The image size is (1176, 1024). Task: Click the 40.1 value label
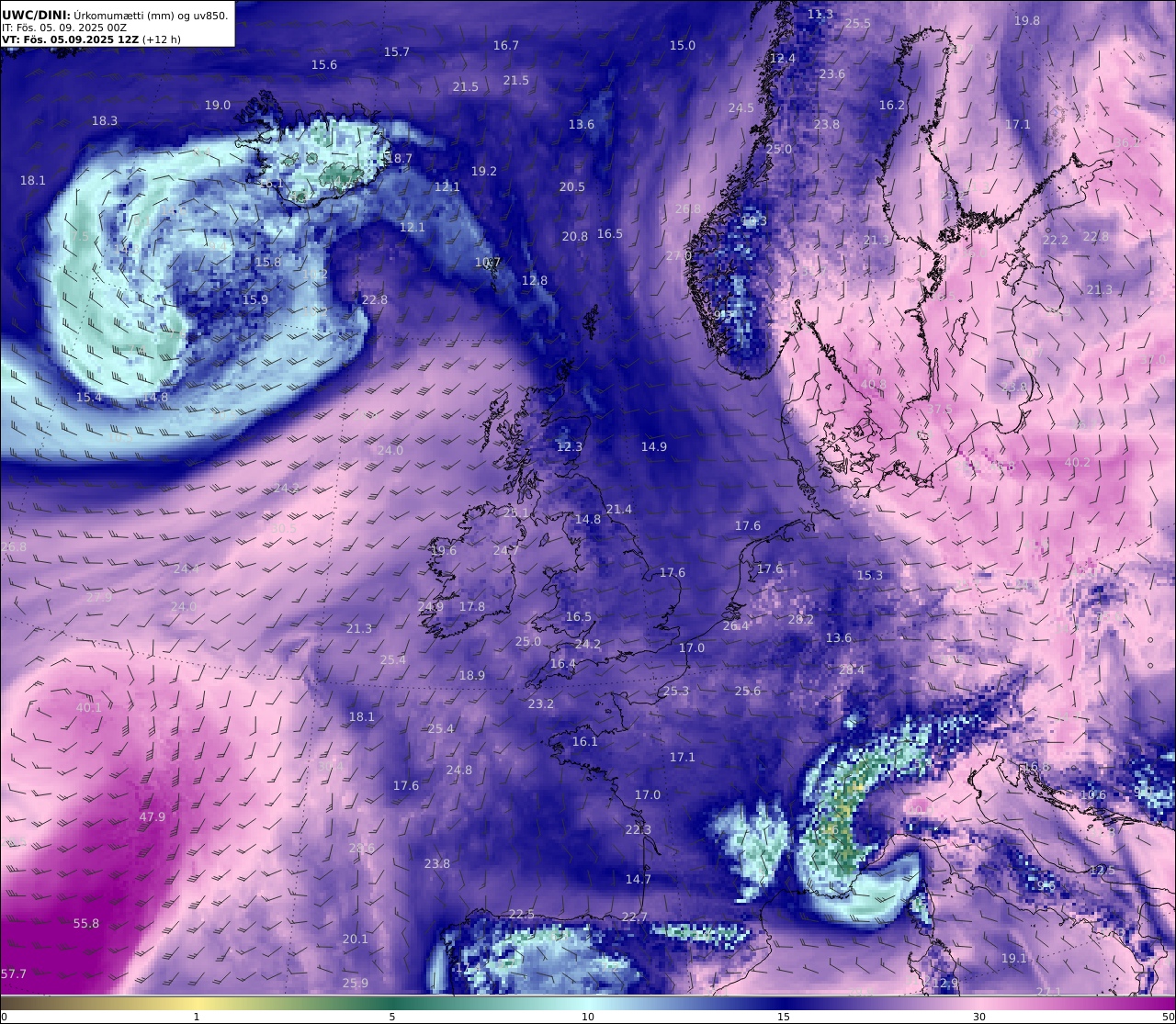(x=89, y=708)
